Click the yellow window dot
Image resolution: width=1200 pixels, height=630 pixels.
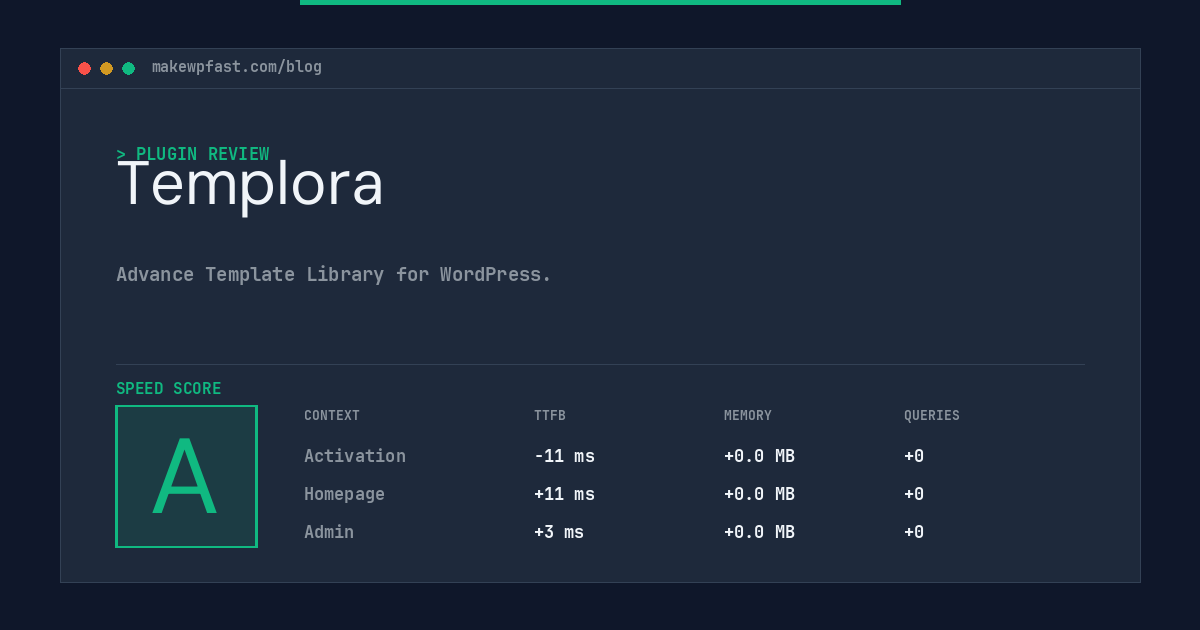coord(107,68)
